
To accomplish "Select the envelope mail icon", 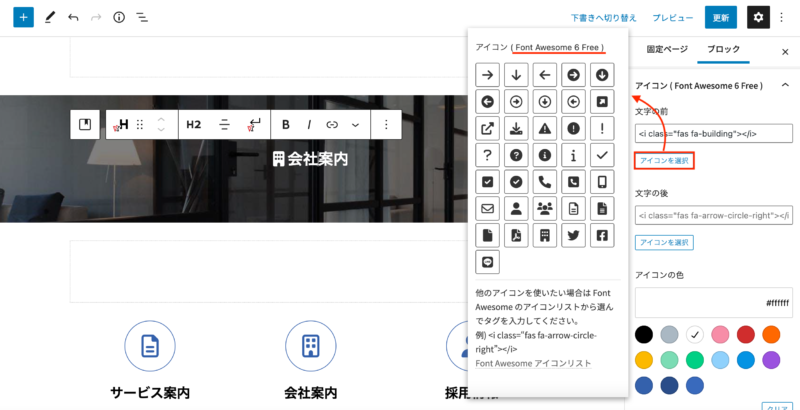I will (x=487, y=209).
